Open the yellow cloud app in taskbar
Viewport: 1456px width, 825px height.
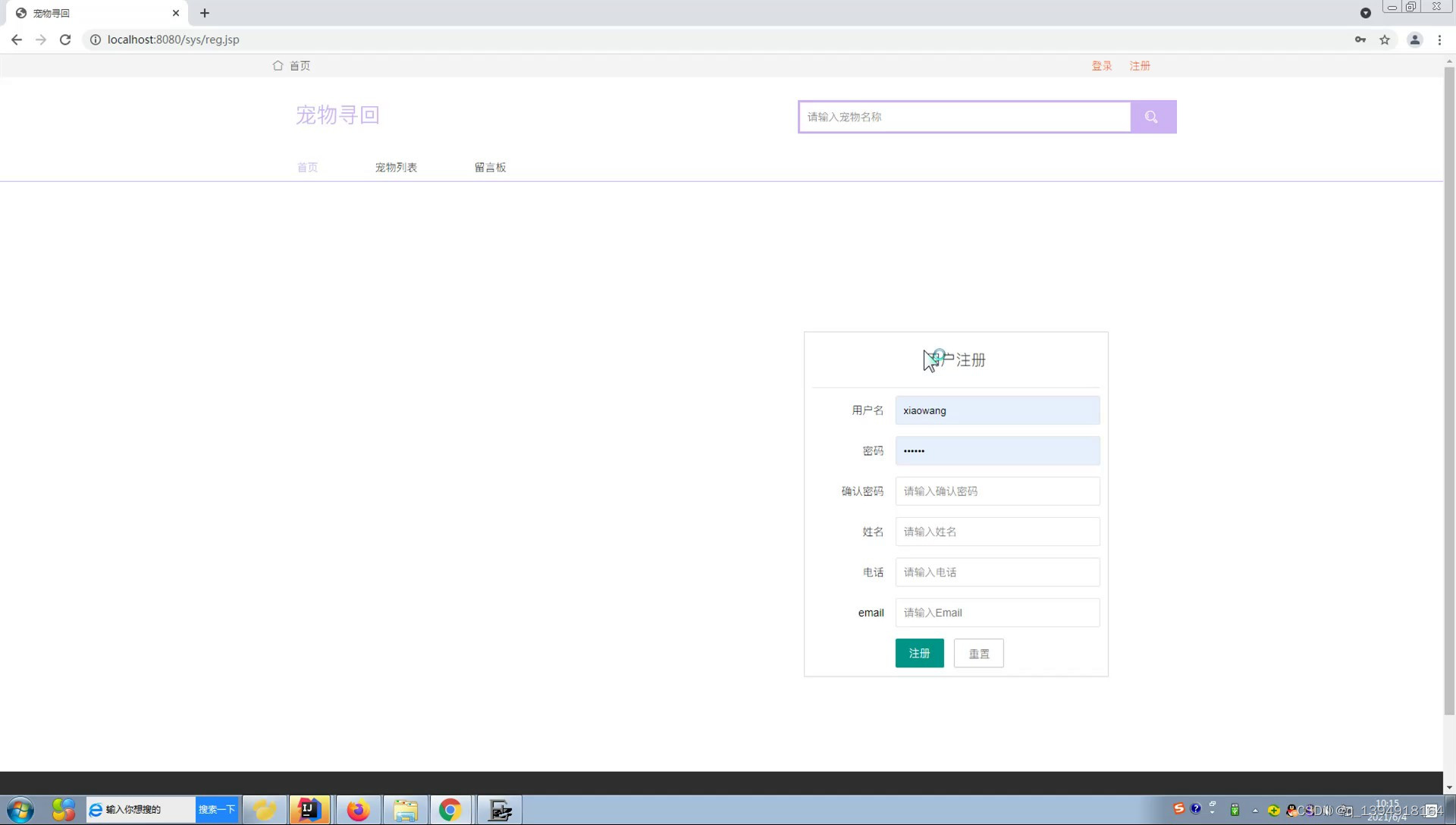[x=265, y=810]
